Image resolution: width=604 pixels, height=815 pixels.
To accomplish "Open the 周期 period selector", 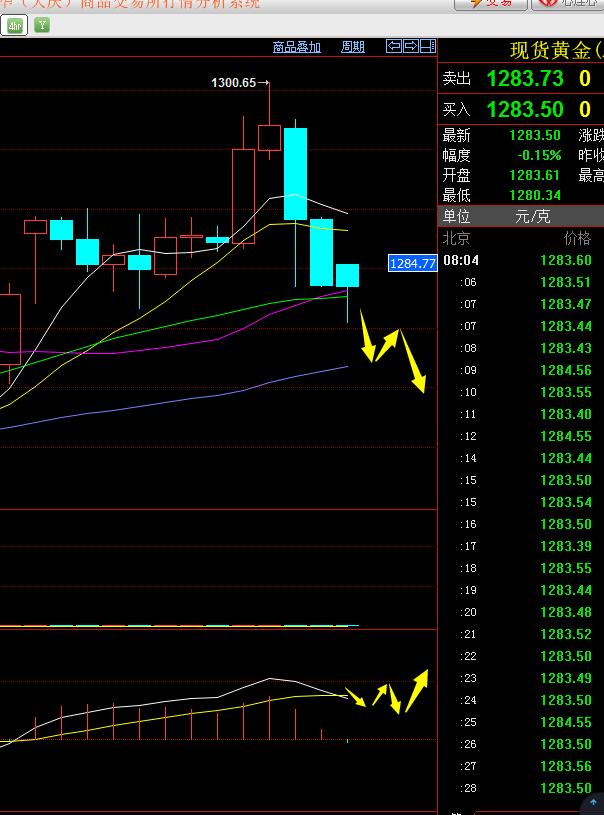I will pos(353,47).
